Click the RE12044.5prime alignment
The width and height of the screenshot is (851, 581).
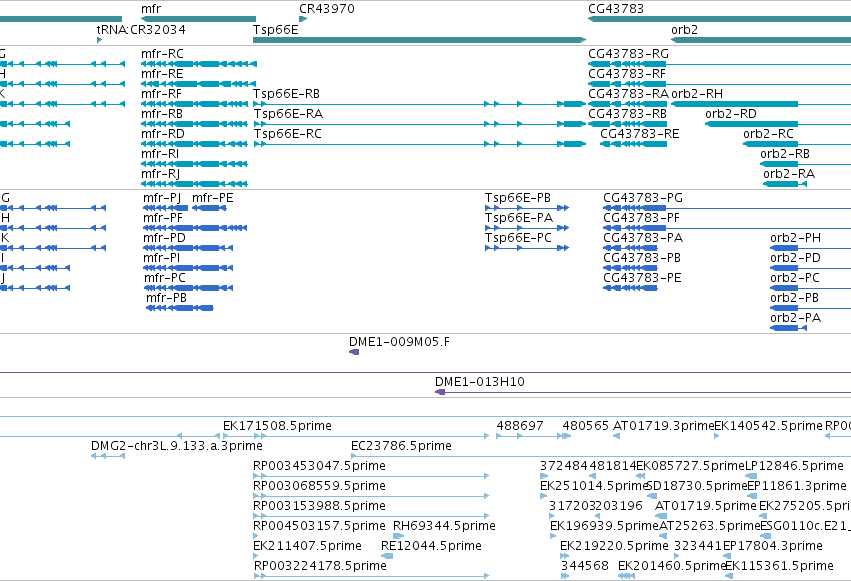click(x=387, y=556)
